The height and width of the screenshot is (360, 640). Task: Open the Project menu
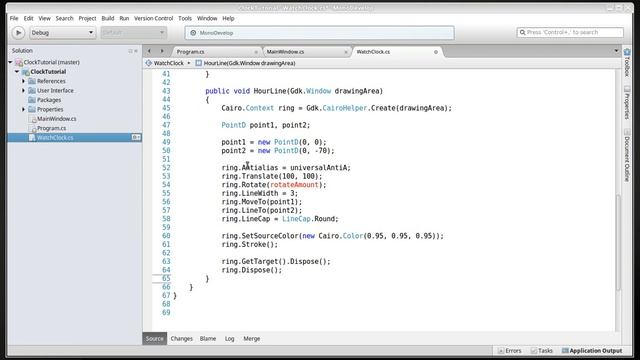pyautogui.click(x=87, y=18)
